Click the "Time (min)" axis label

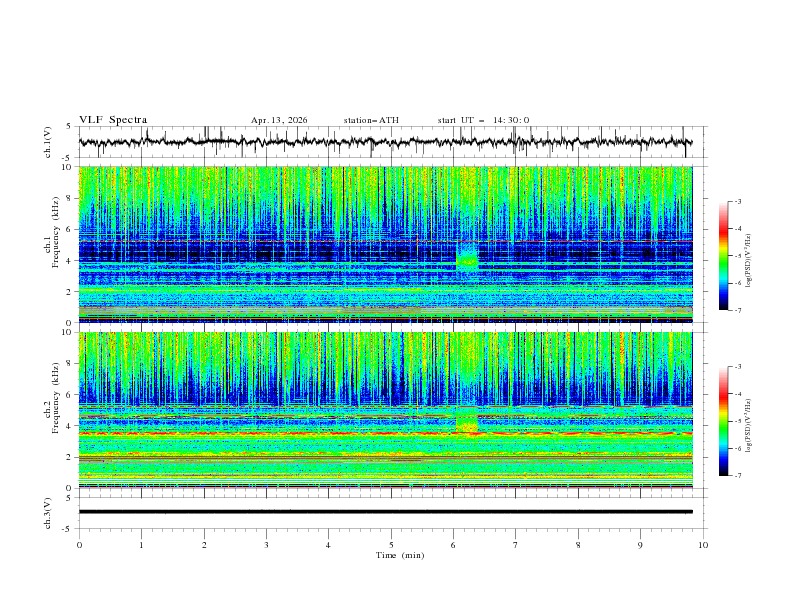400,555
